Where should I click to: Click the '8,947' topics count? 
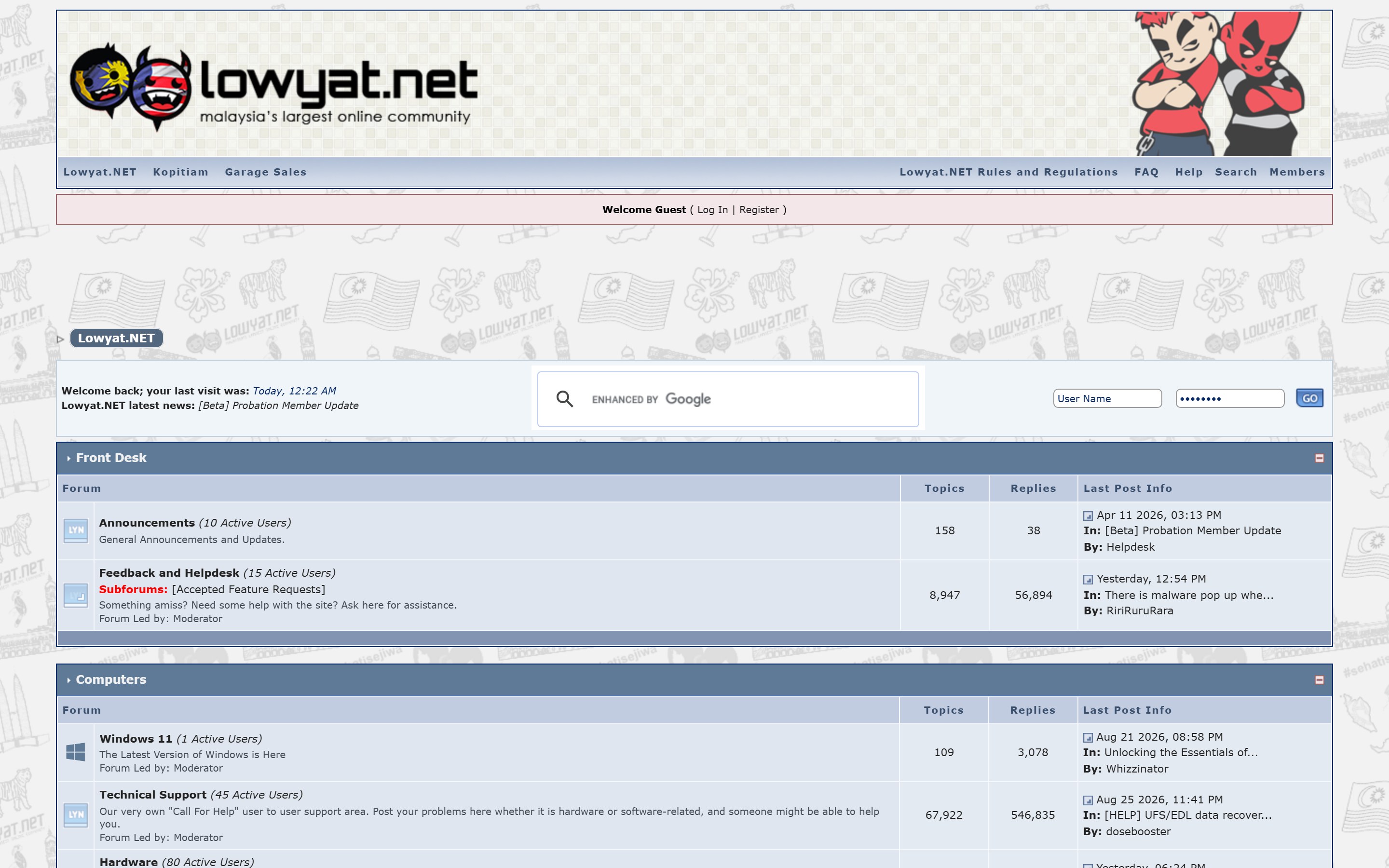tap(945, 596)
